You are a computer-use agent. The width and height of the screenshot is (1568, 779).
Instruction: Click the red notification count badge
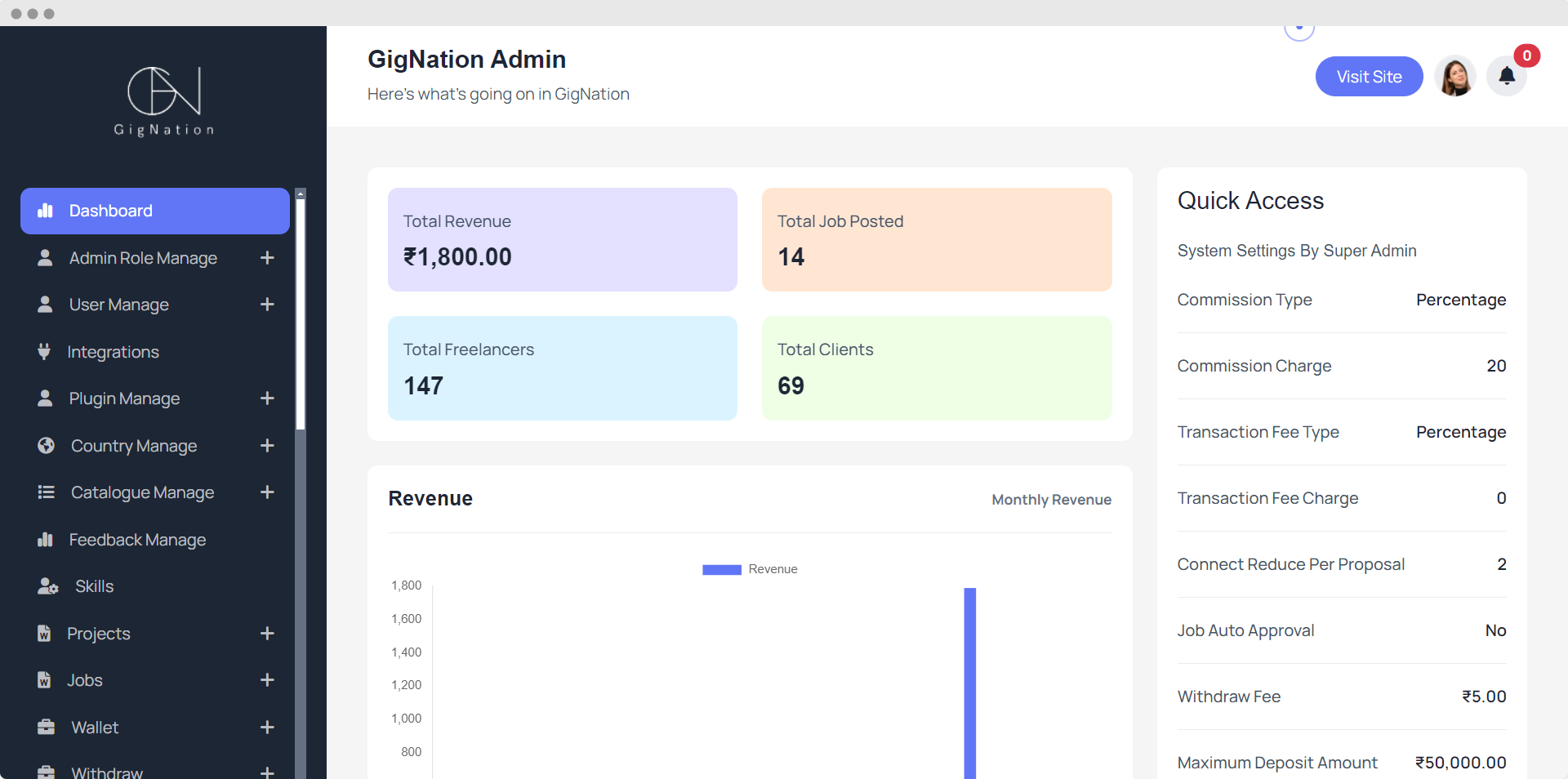coord(1526,56)
